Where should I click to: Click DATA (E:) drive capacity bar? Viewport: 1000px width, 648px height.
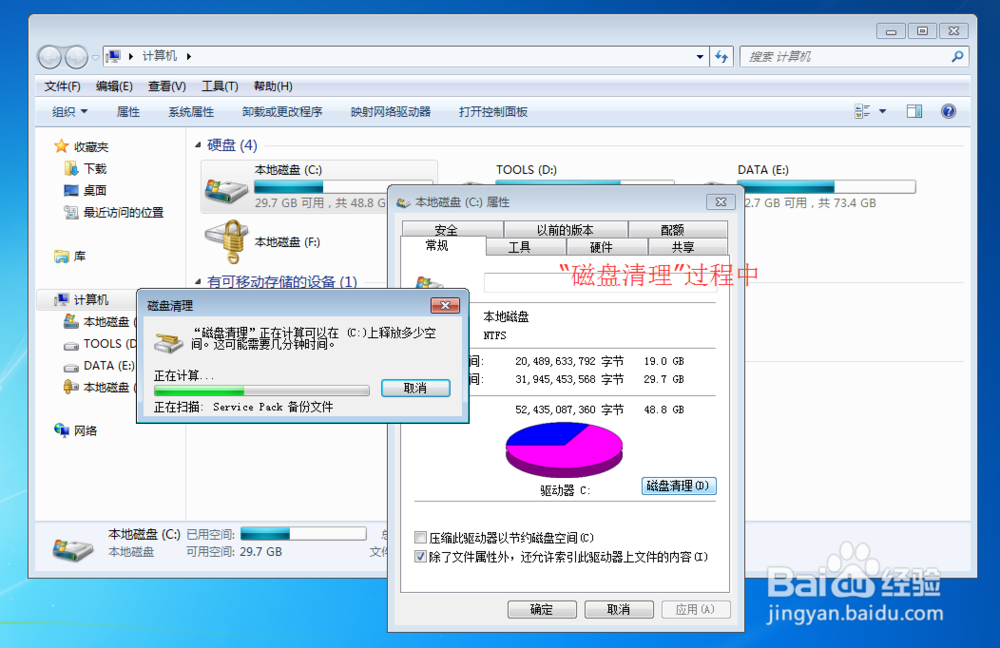tap(826, 187)
